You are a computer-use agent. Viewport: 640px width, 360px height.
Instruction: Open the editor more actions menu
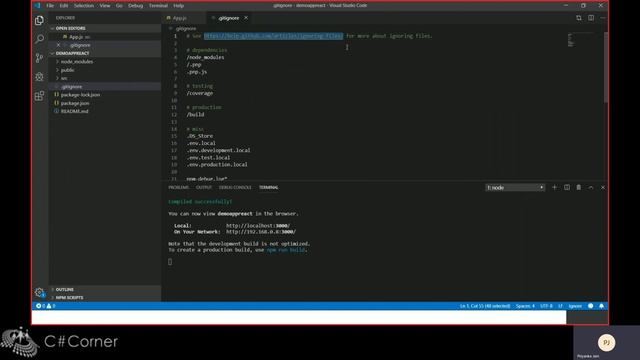click(x=602, y=18)
